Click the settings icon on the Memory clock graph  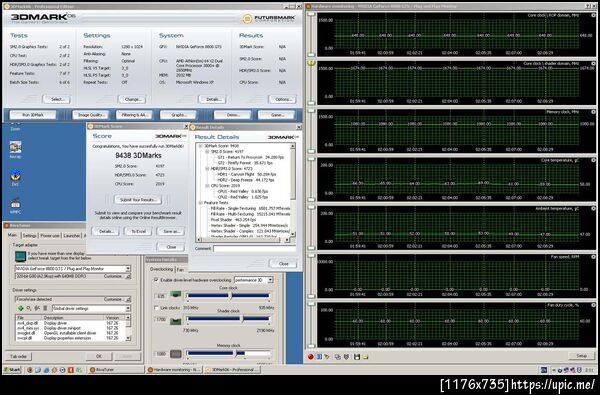tap(593, 112)
